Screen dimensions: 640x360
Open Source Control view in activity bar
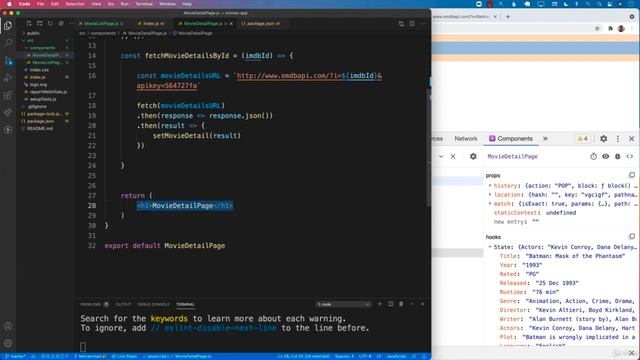(8, 60)
